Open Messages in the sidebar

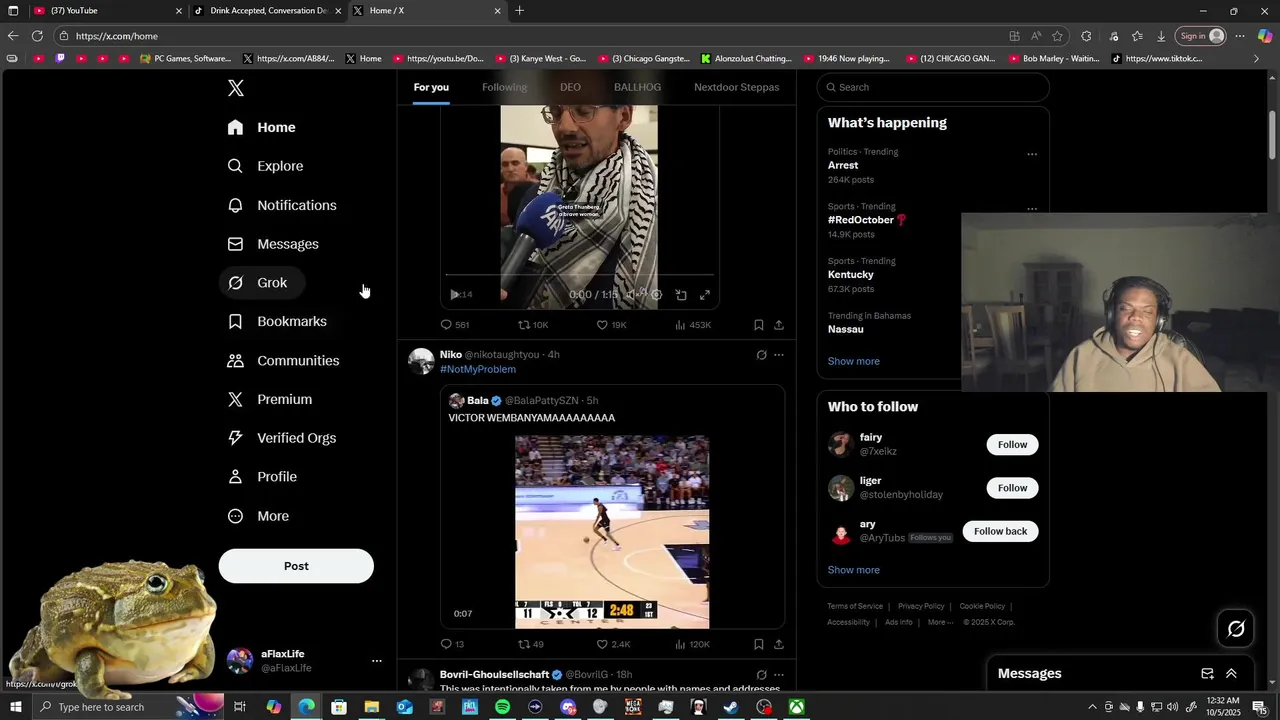tap(274, 244)
